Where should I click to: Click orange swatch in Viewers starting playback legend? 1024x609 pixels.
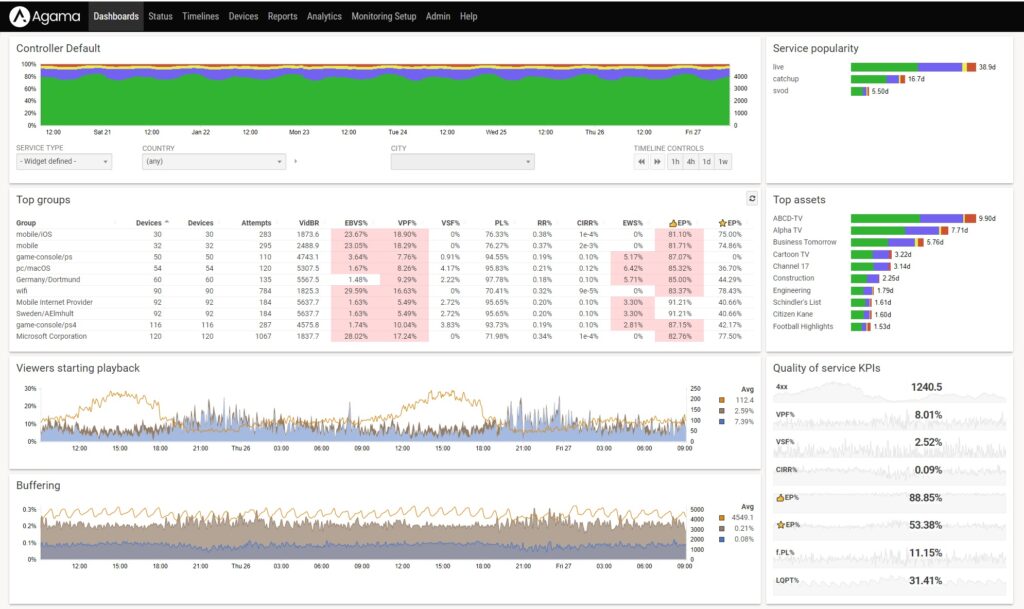pos(722,399)
